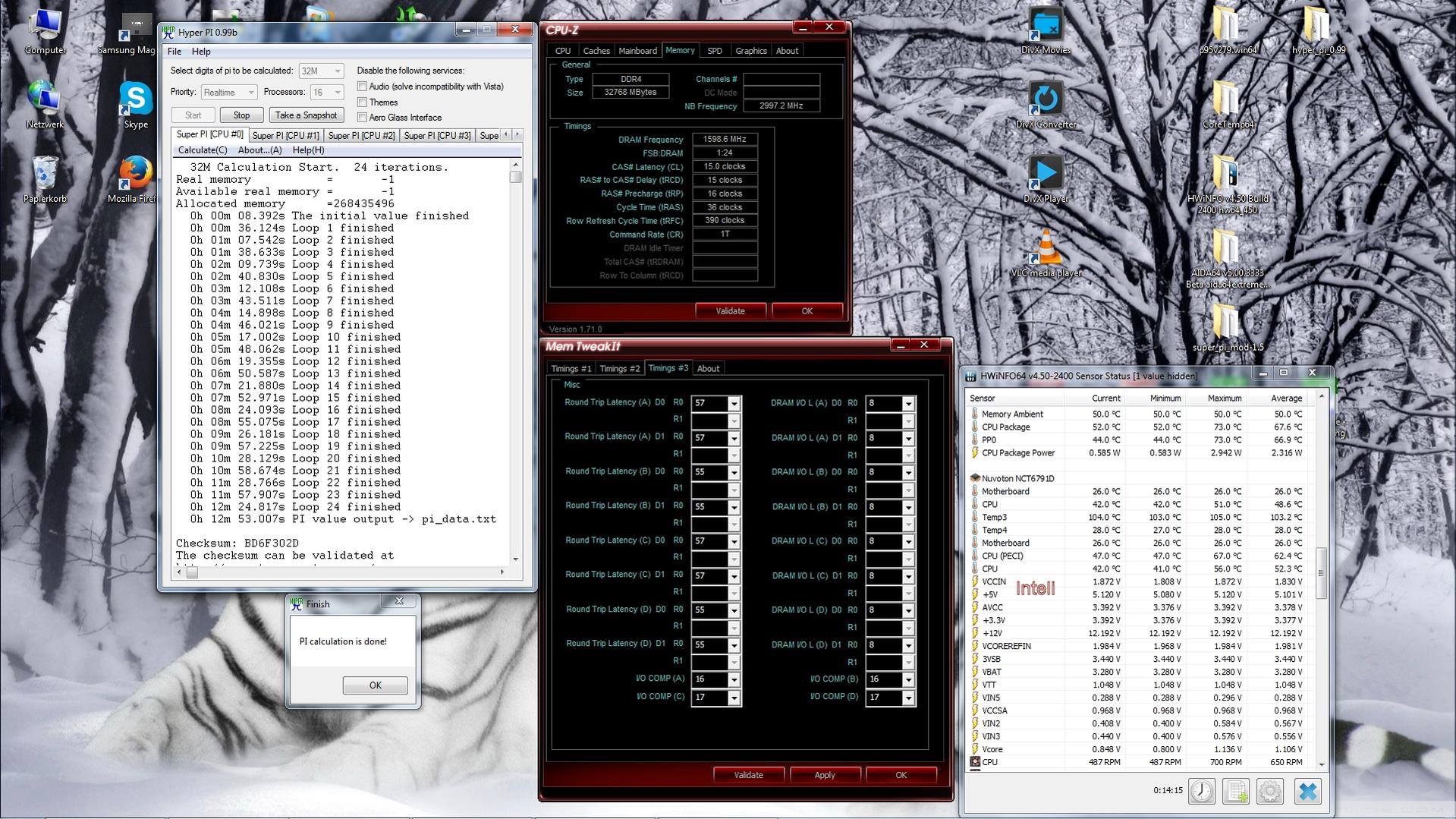1456x819 pixels.
Task: Switch to the SPD tab in CPU-Z
Action: click(x=715, y=51)
